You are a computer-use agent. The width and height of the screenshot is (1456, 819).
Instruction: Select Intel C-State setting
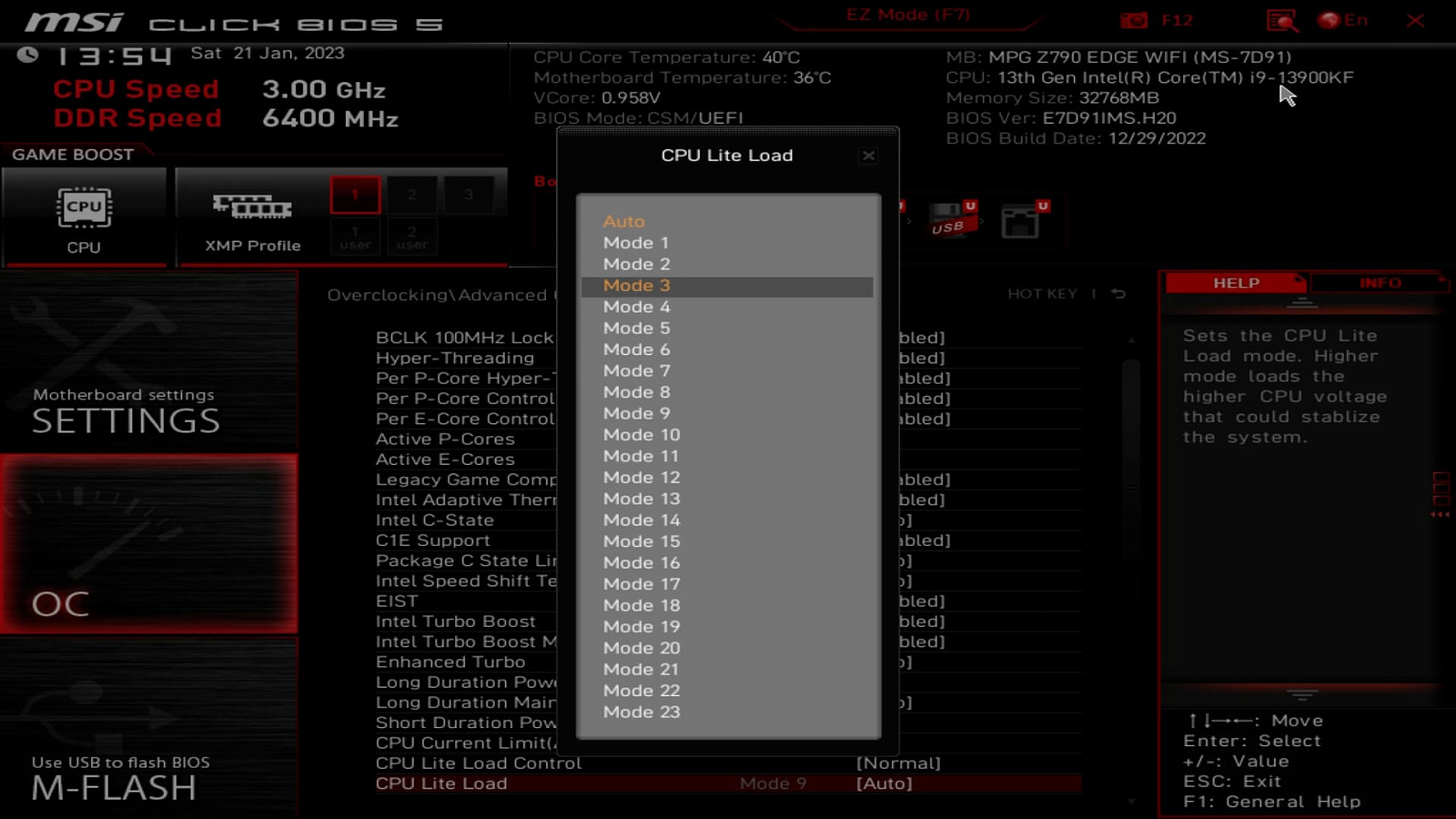tap(435, 521)
